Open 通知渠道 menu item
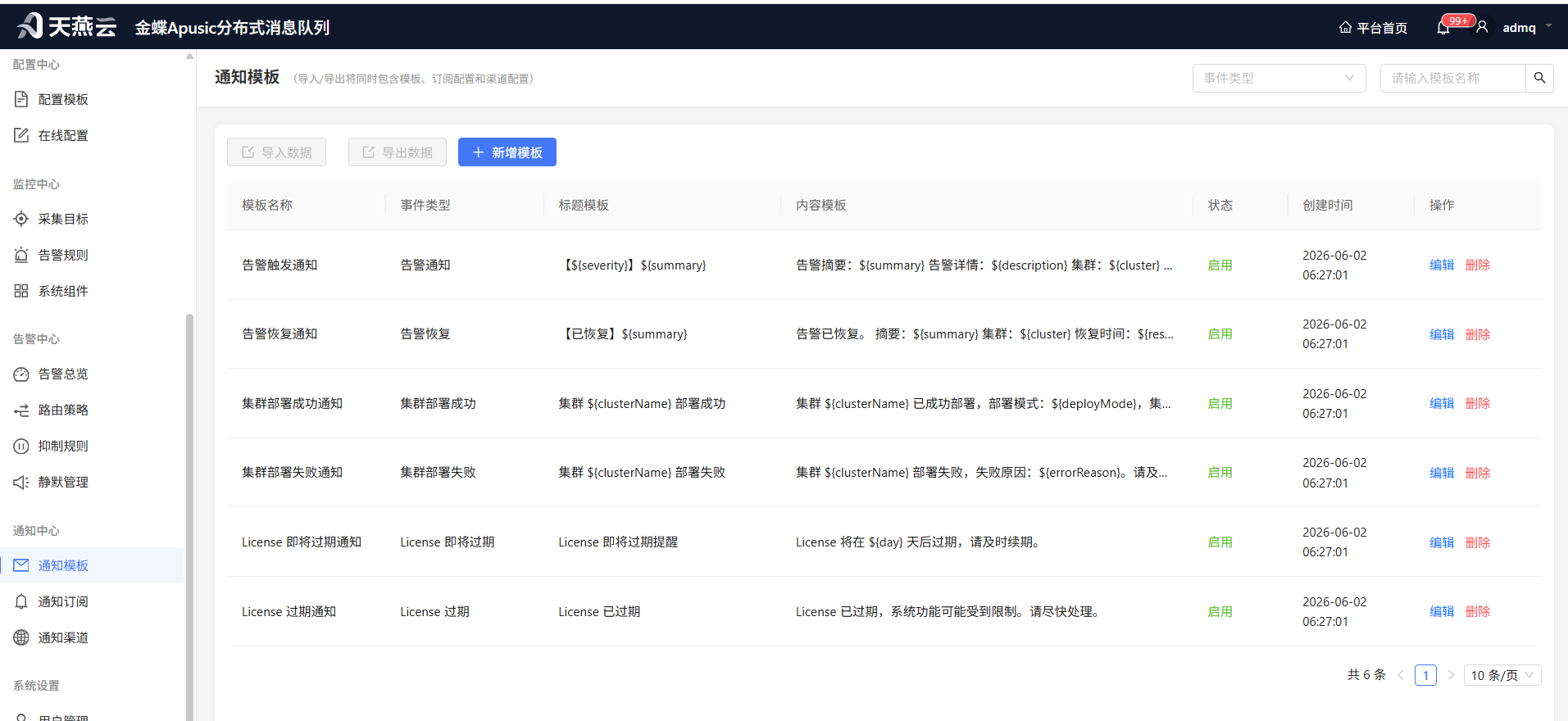 pyautogui.click(x=92, y=637)
